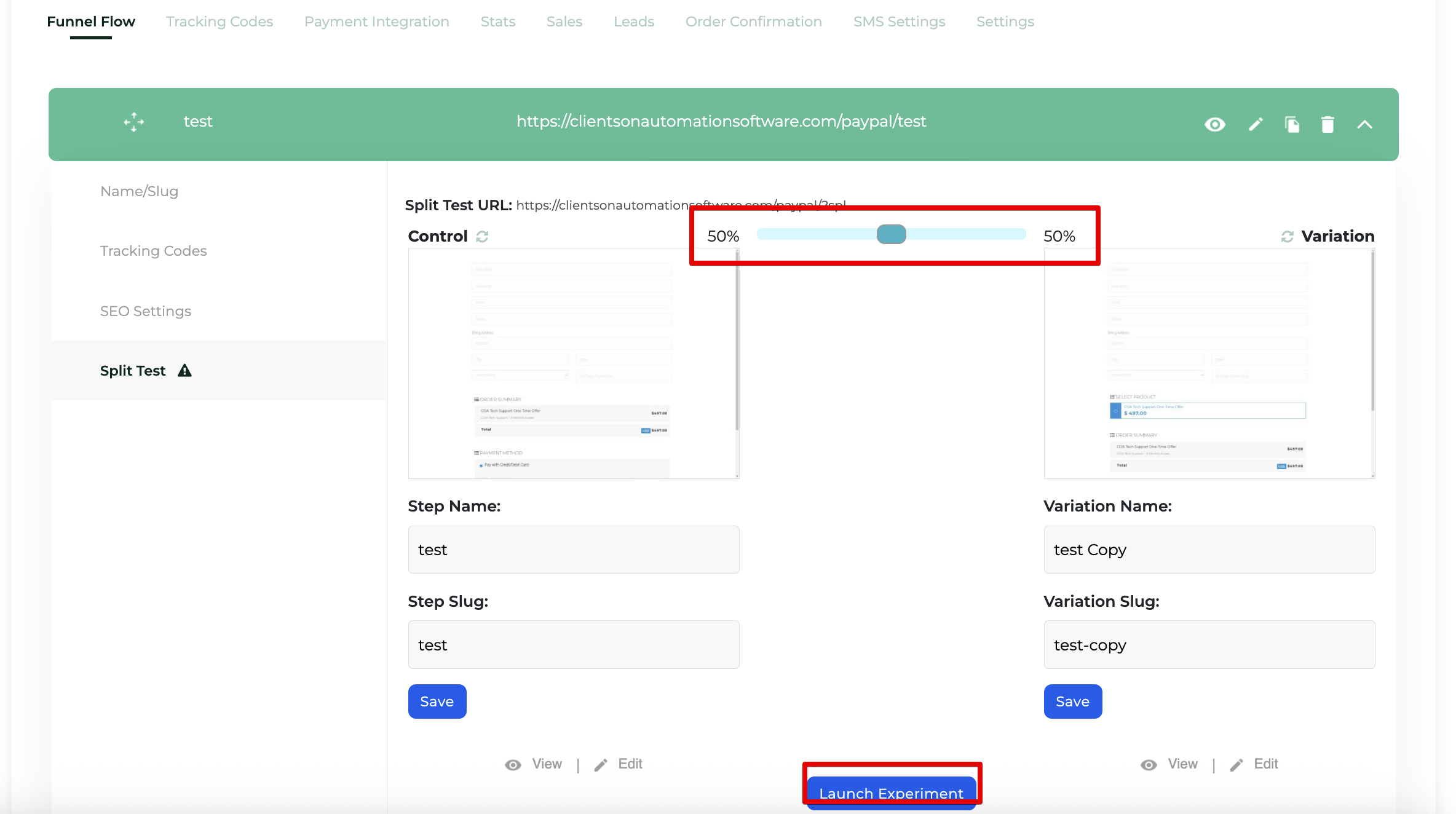The height and width of the screenshot is (814, 1456).
Task: Click the warning icon beside Split Test
Action: point(184,370)
